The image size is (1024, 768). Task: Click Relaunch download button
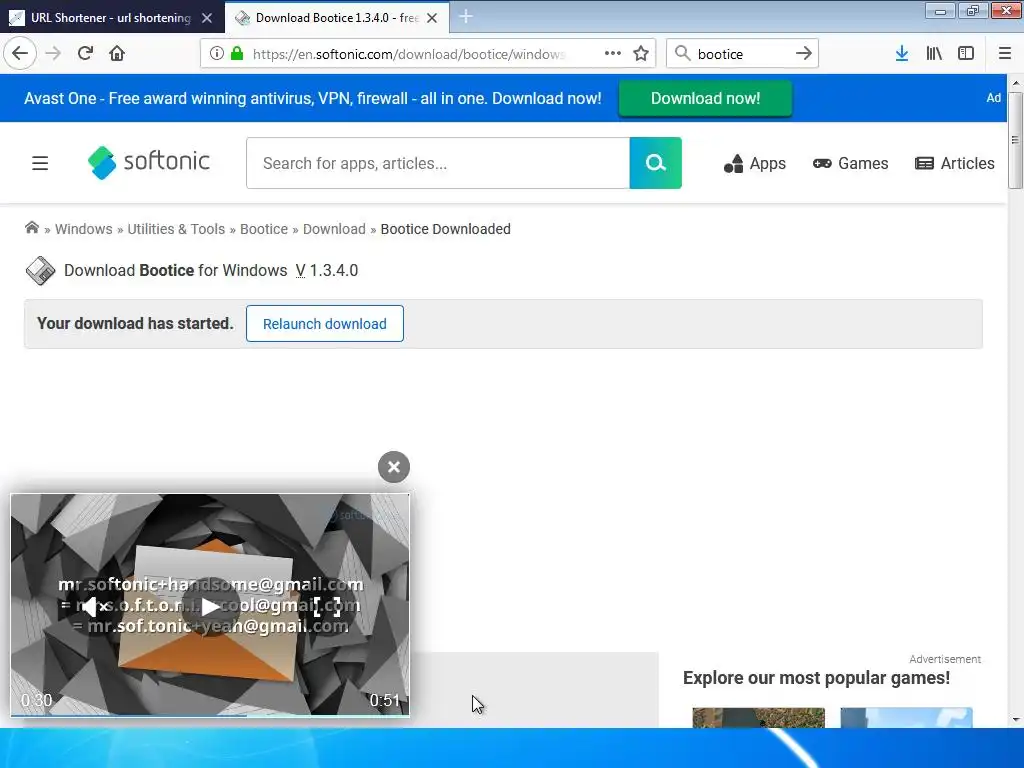click(x=325, y=323)
